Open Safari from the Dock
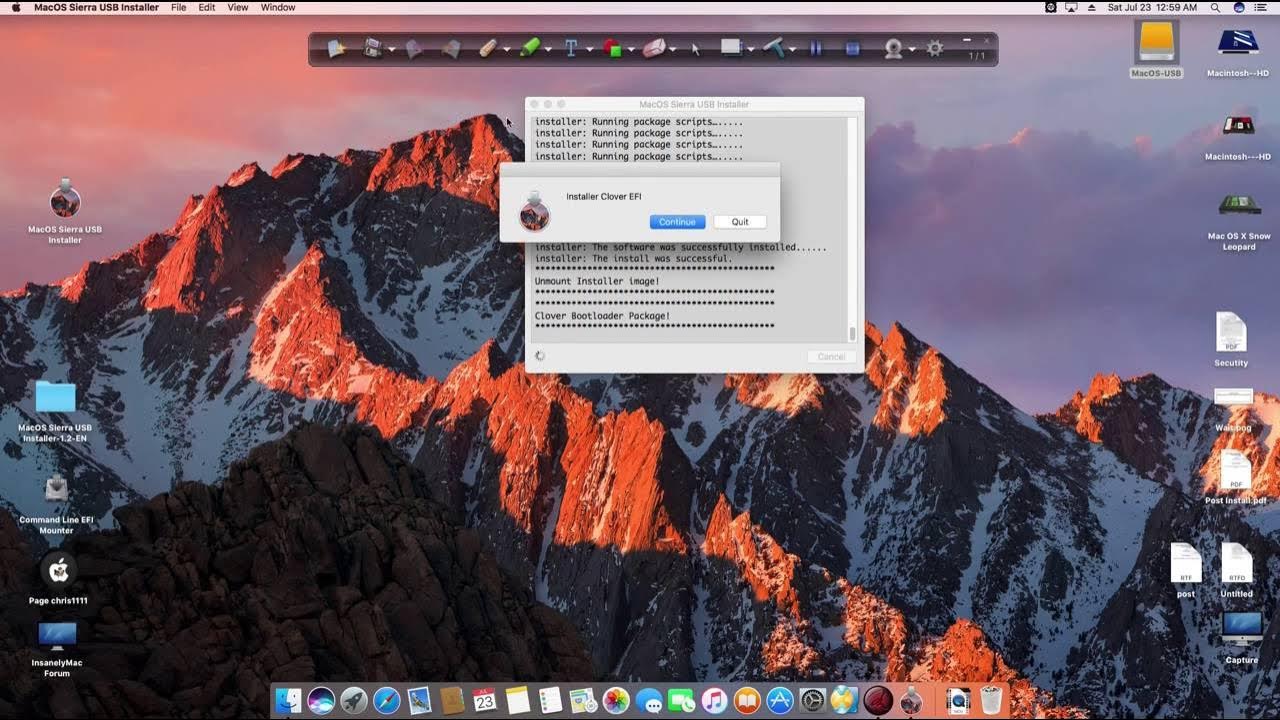The width and height of the screenshot is (1280, 720). click(387, 700)
